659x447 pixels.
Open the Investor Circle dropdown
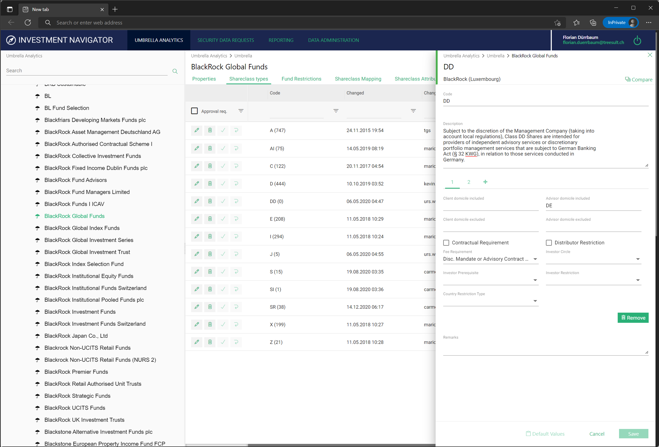[x=593, y=259]
